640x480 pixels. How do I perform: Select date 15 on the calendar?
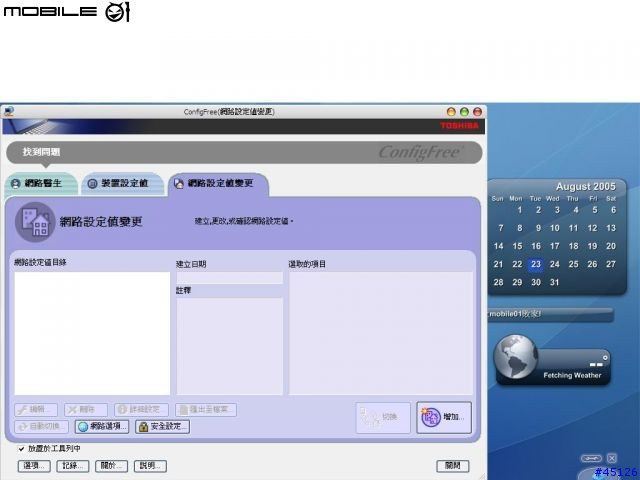click(517, 246)
